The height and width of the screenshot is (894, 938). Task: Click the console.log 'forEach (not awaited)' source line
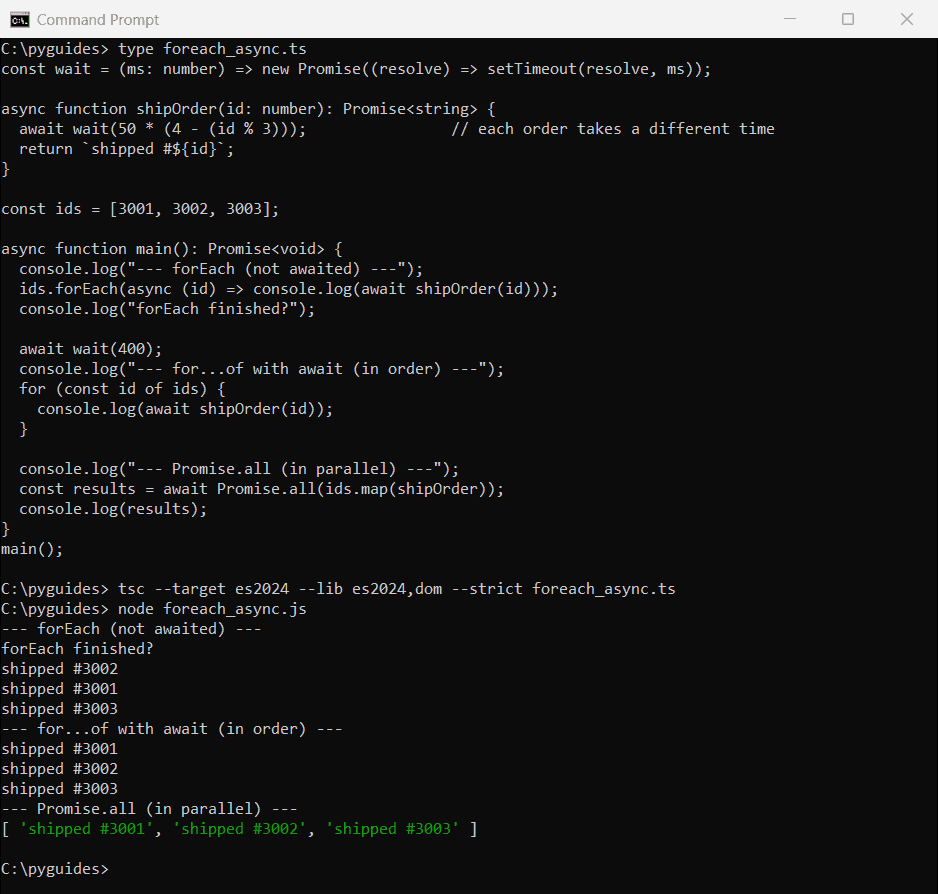tap(221, 269)
